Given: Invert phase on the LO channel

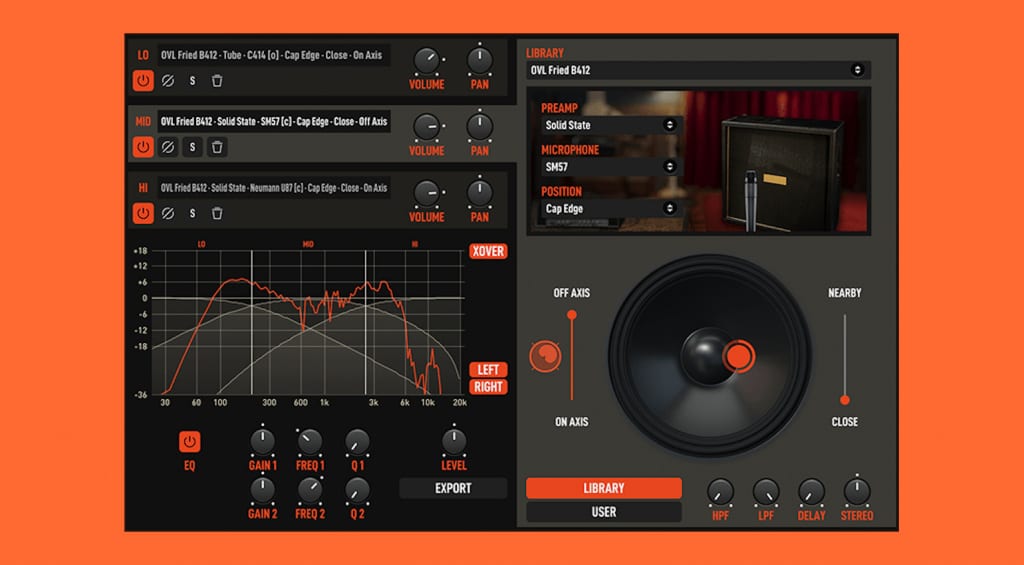Looking at the screenshot, I should point(168,80).
